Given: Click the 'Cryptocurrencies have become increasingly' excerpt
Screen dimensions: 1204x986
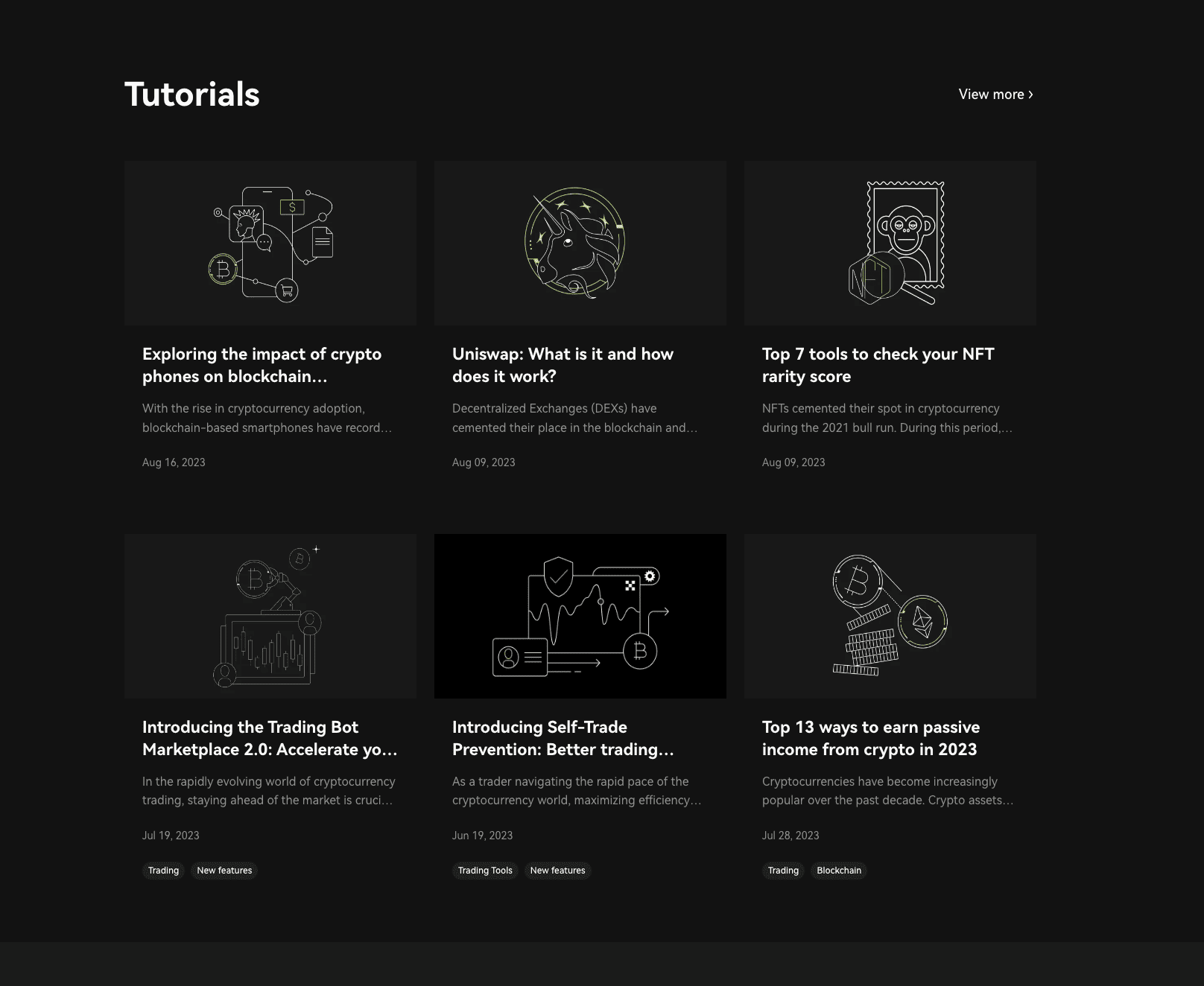Looking at the screenshot, I should click(887, 791).
